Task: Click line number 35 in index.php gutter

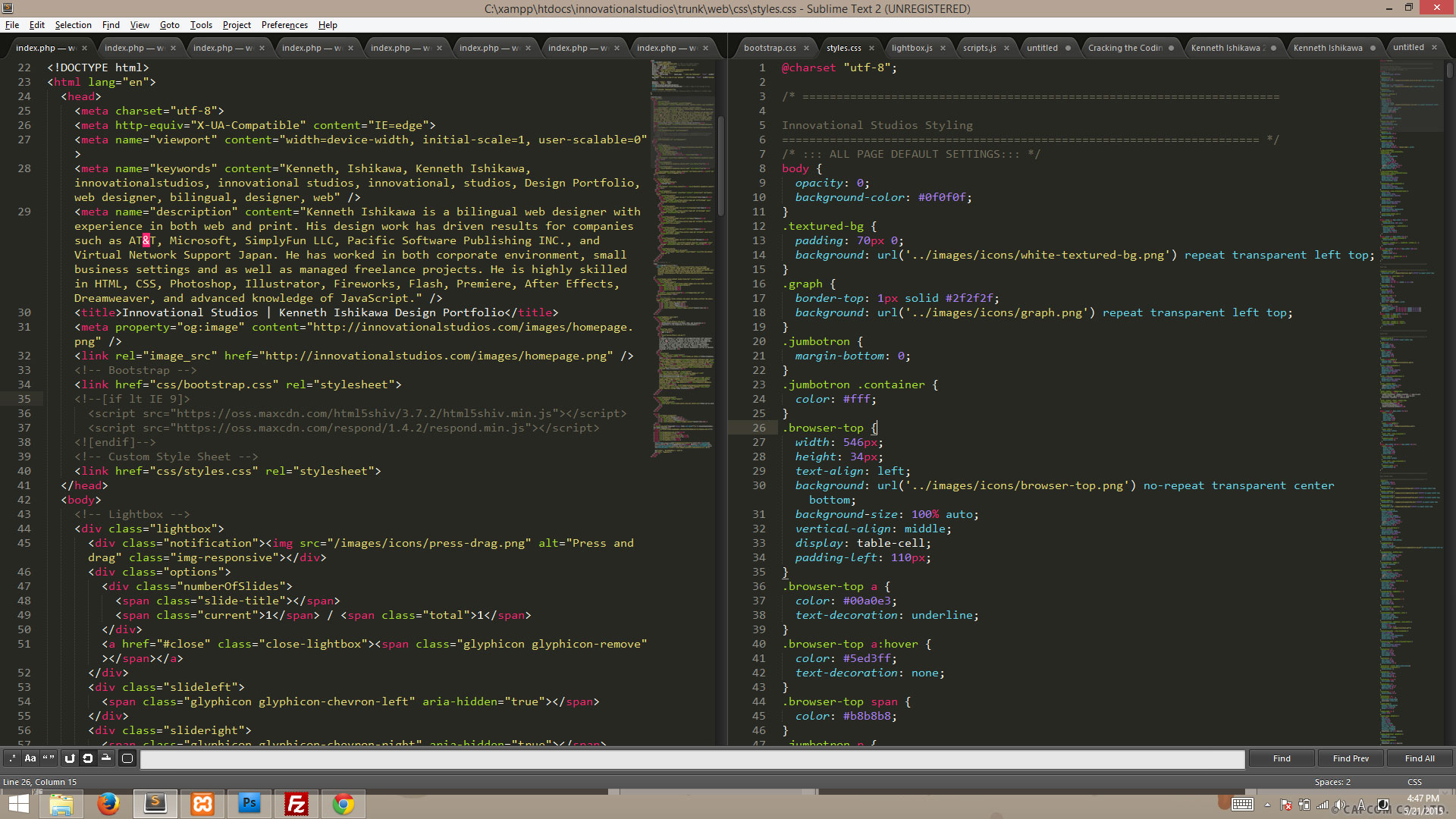Action: point(24,399)
